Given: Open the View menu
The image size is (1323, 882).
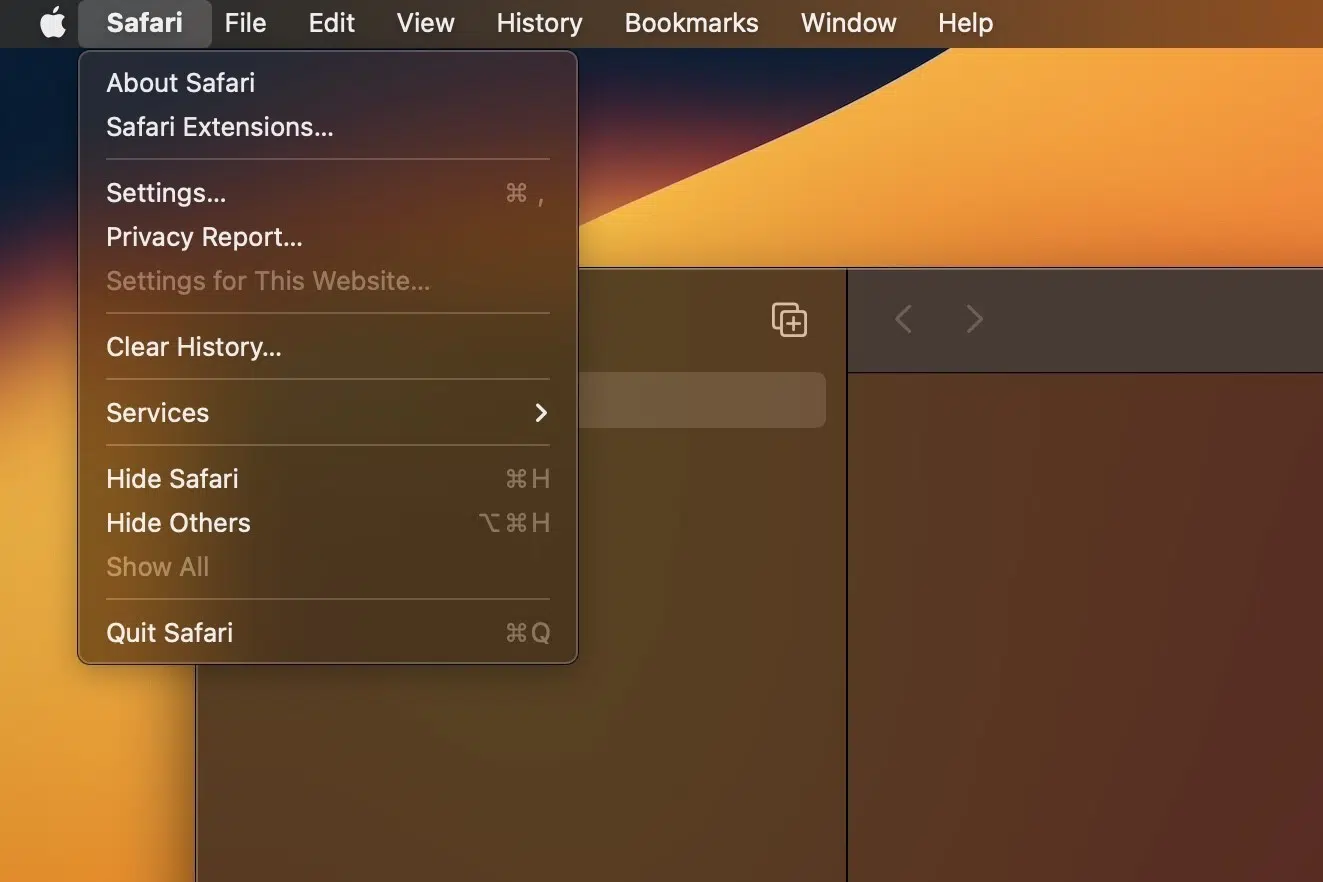Looking at the screenshot, I should click(425, 23).
